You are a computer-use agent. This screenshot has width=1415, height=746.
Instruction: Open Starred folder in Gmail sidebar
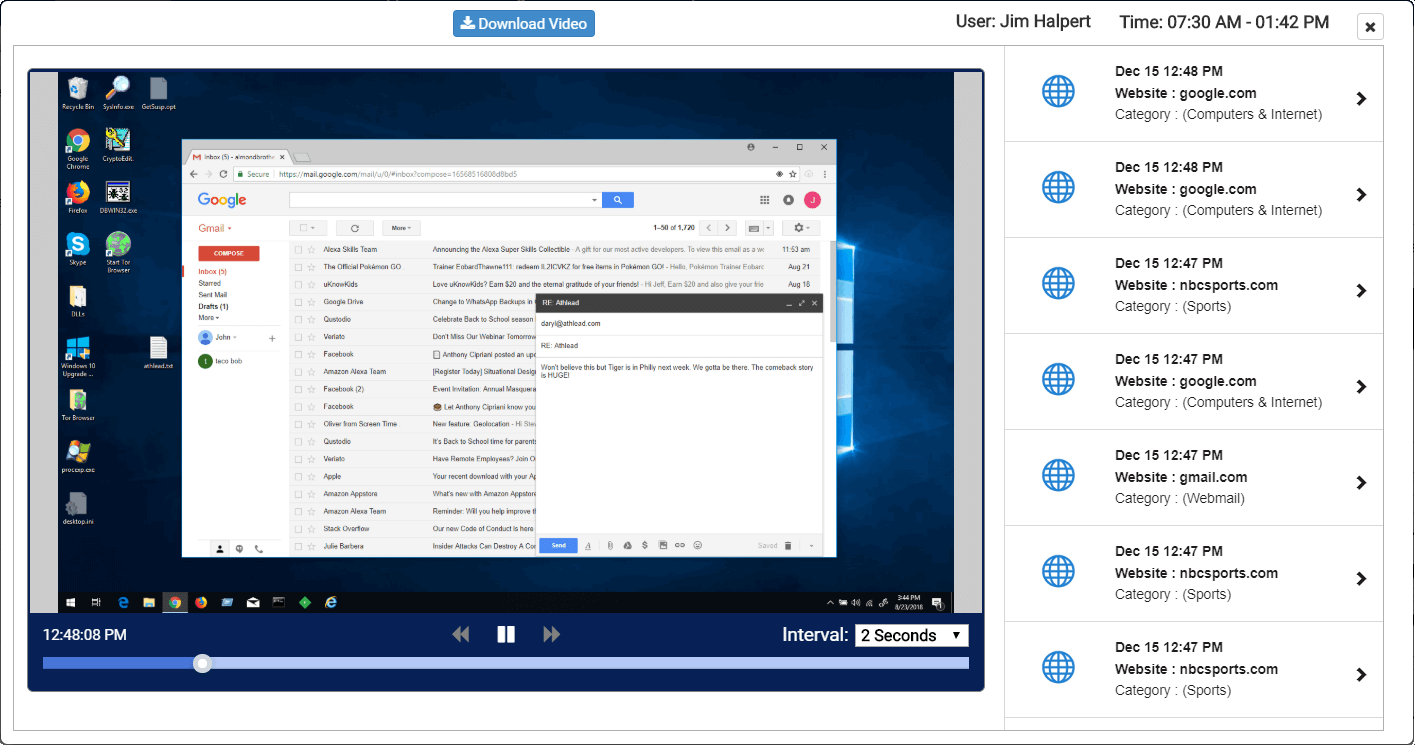coord(209,284)
